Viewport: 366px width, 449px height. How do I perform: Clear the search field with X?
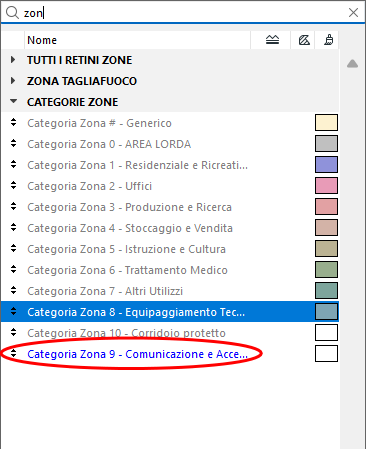pos(353,13)
